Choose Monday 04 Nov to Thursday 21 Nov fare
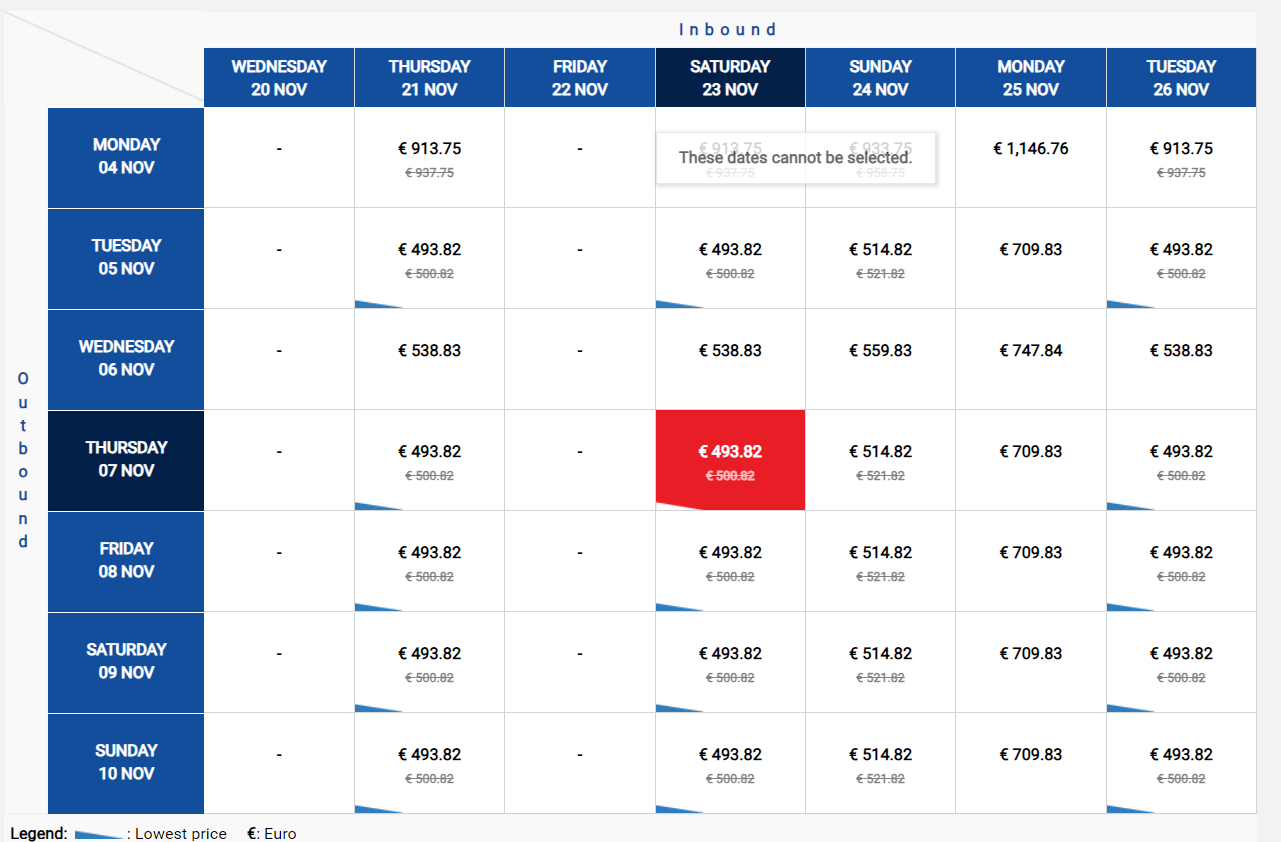The height and width of the screenshot is (842, 1281). pos(429,158)
